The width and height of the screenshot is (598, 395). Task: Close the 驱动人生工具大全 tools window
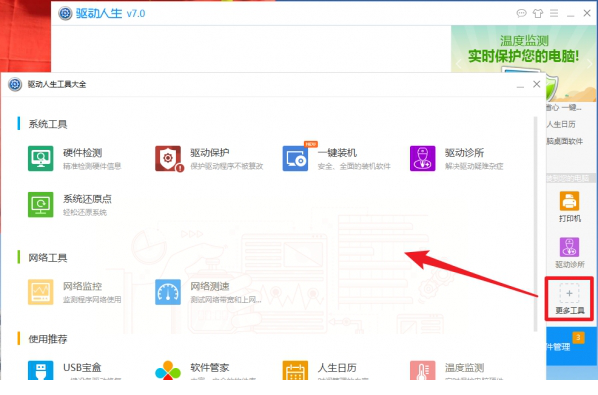click(x=537, y=84)
